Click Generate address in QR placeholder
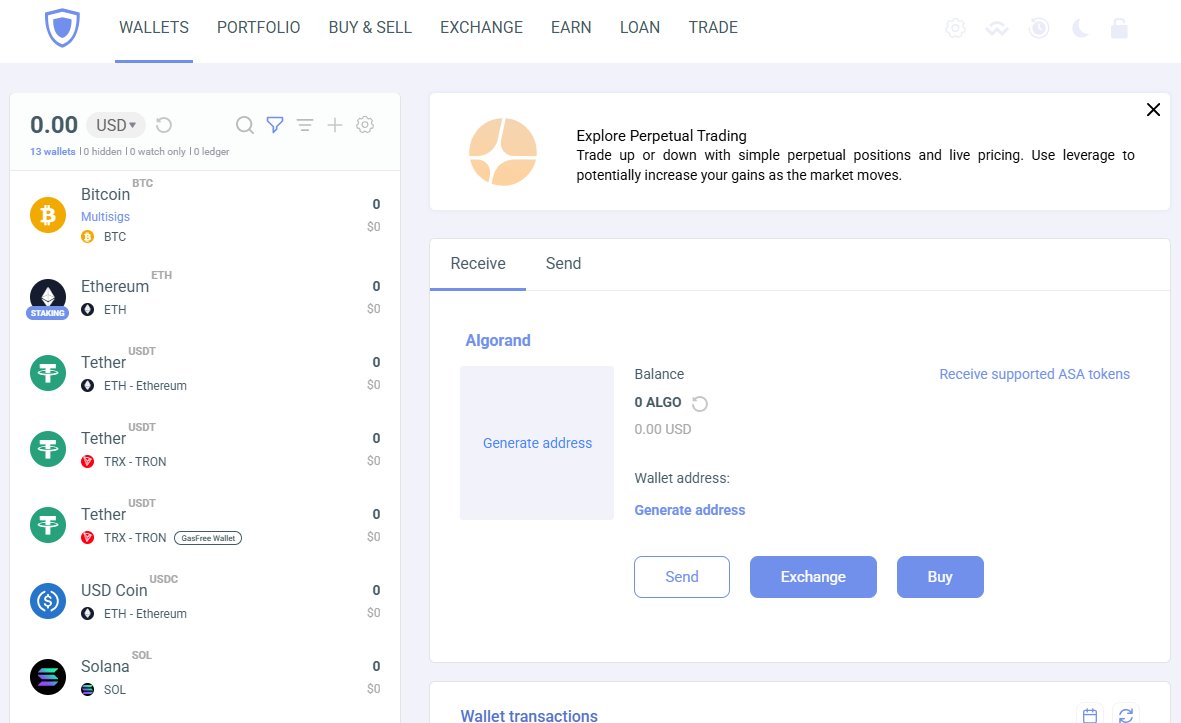This screenshot has width=1181, height=723. 537,444
